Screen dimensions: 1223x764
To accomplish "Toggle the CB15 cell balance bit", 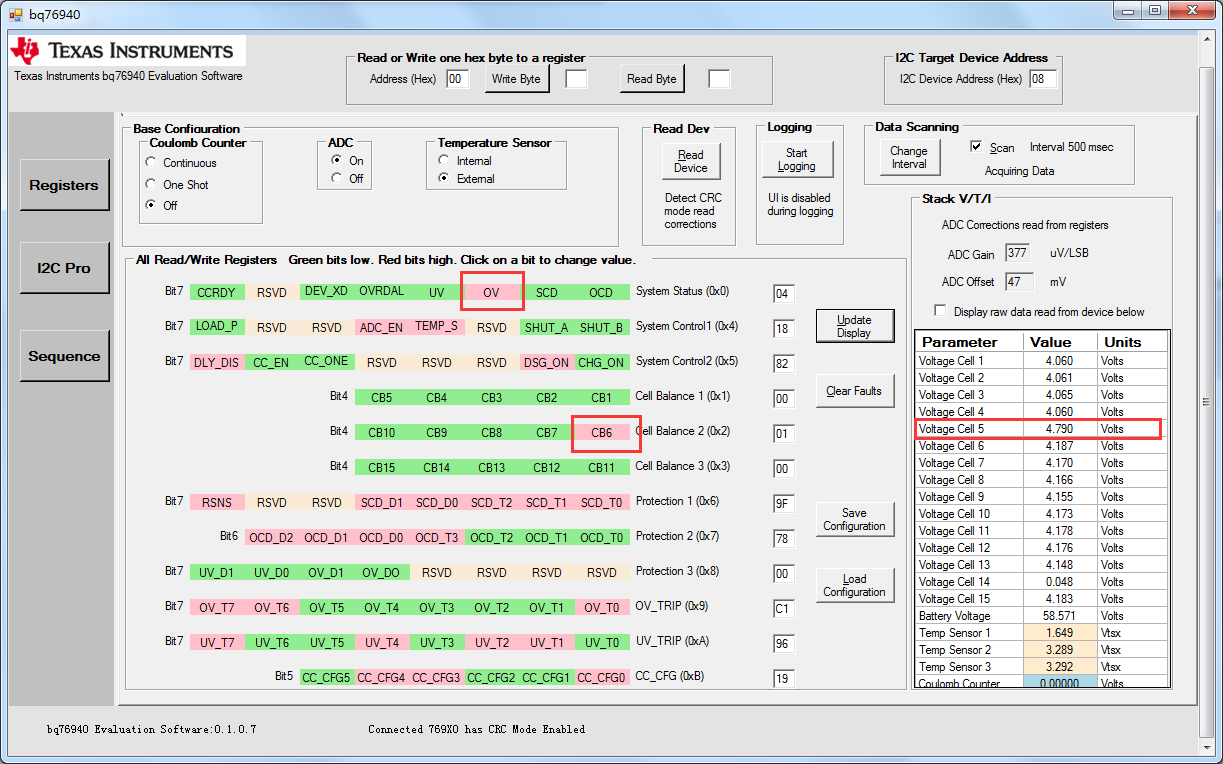I will [x=382, y=467].
